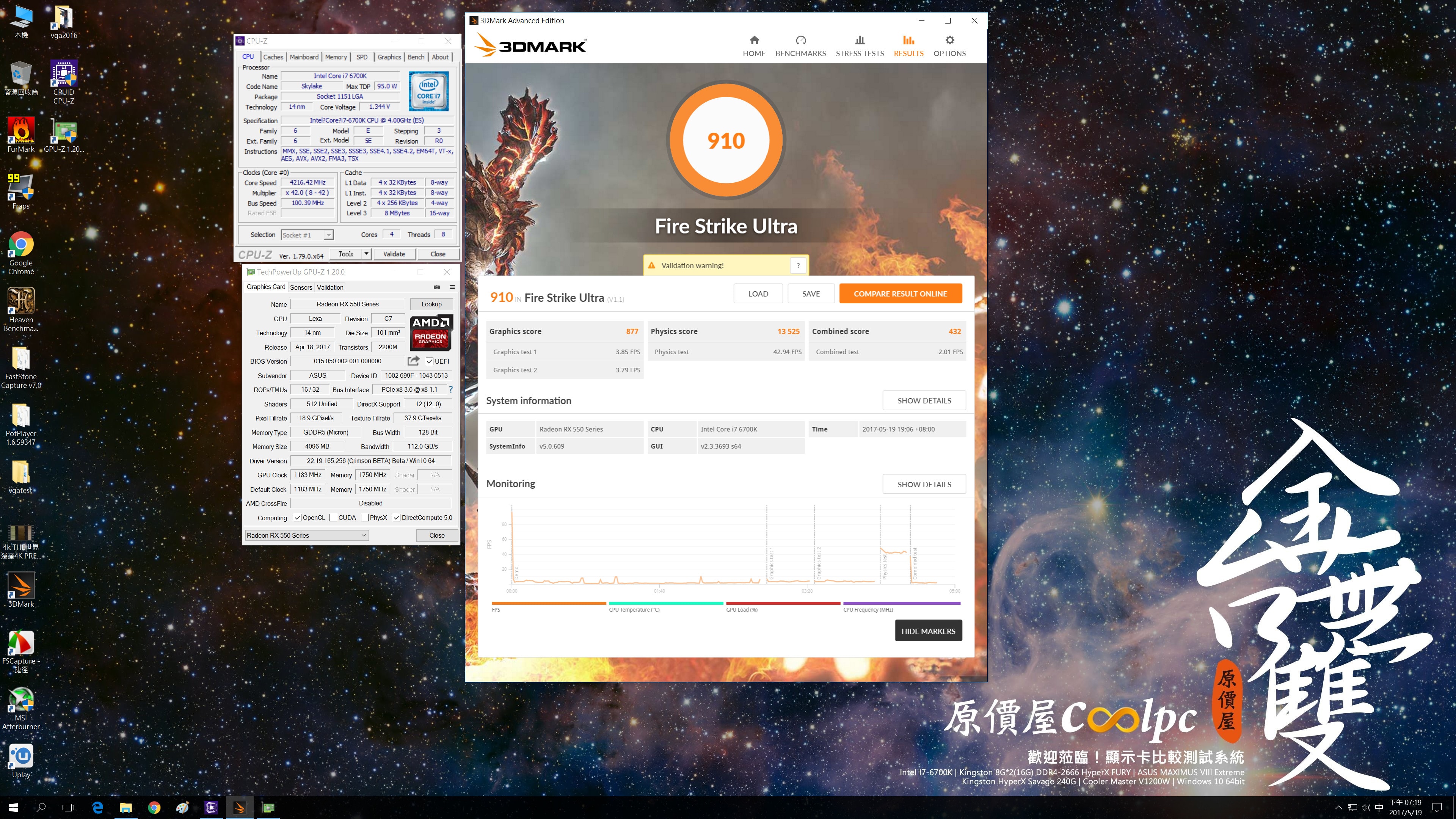1456x819 pixels.
Task: Open Task View on the taskbar
Action: 68,808
